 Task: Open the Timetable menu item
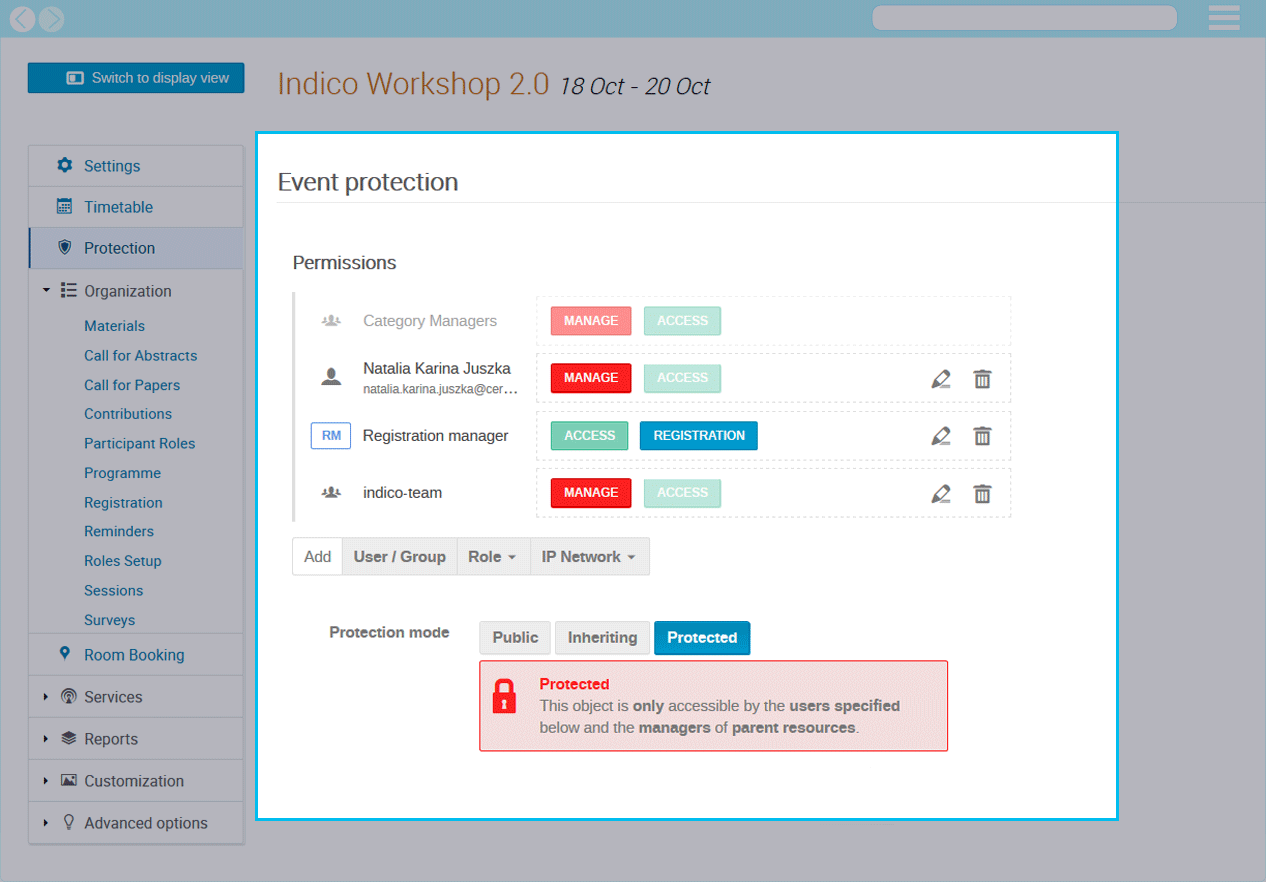tap(118, 207)
